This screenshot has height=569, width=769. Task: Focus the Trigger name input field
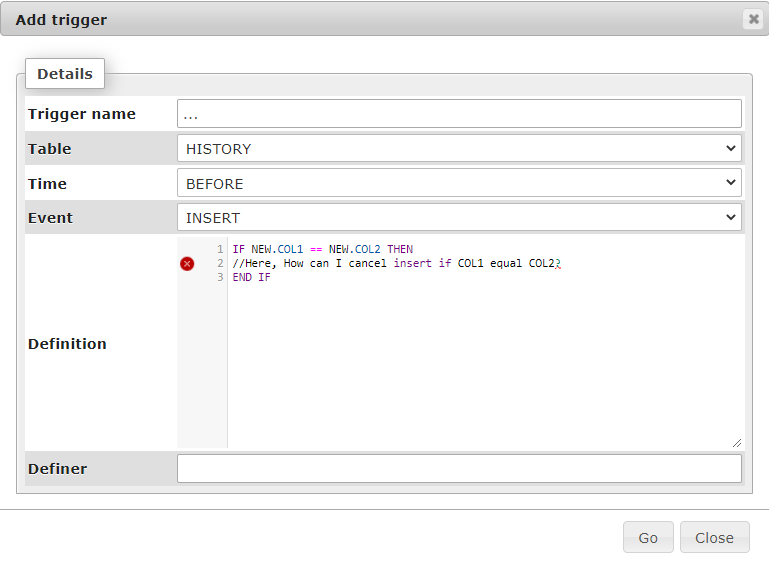pos(459,114)
